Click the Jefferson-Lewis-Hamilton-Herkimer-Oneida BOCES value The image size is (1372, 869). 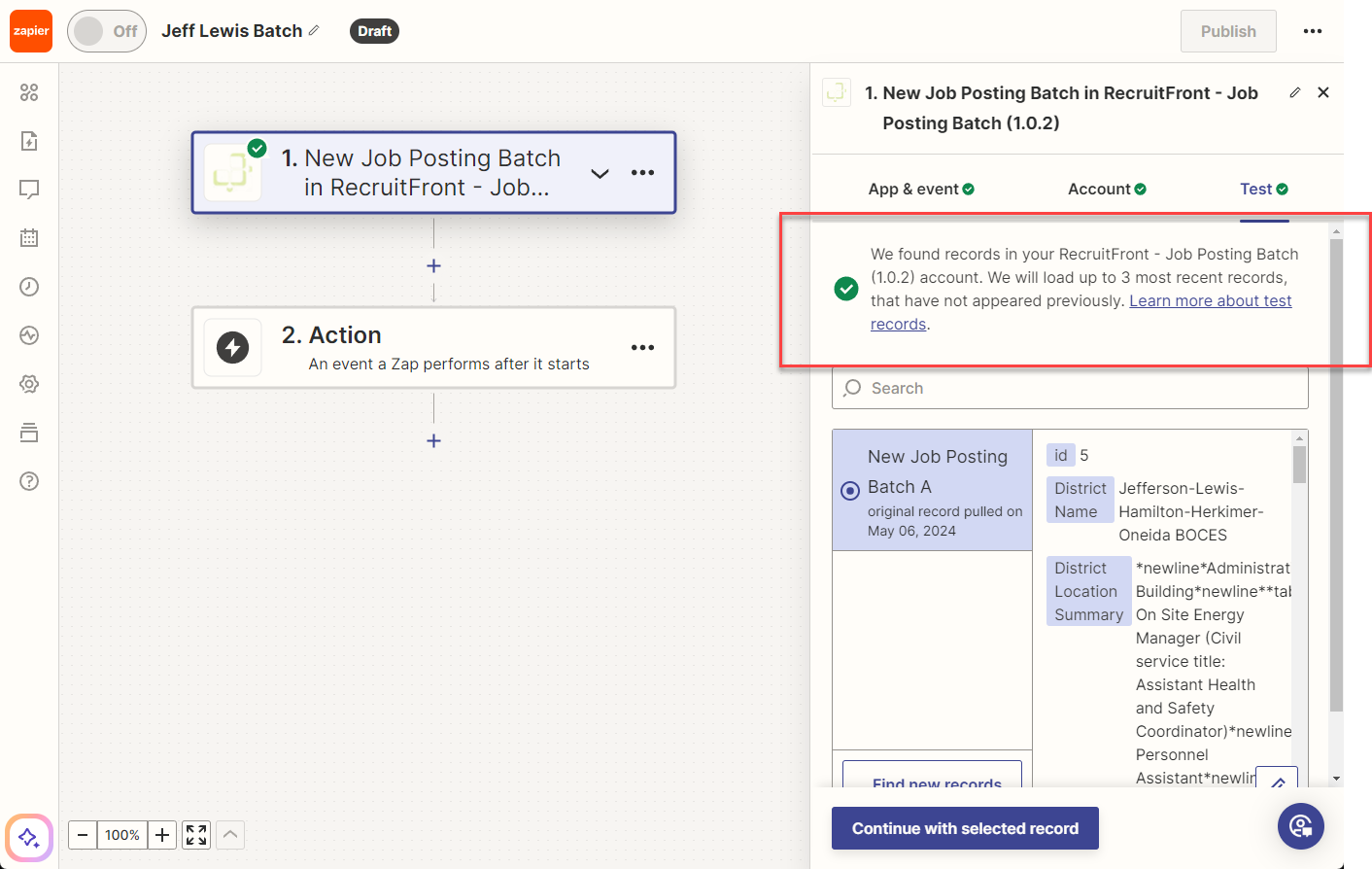coord(1191,511)
